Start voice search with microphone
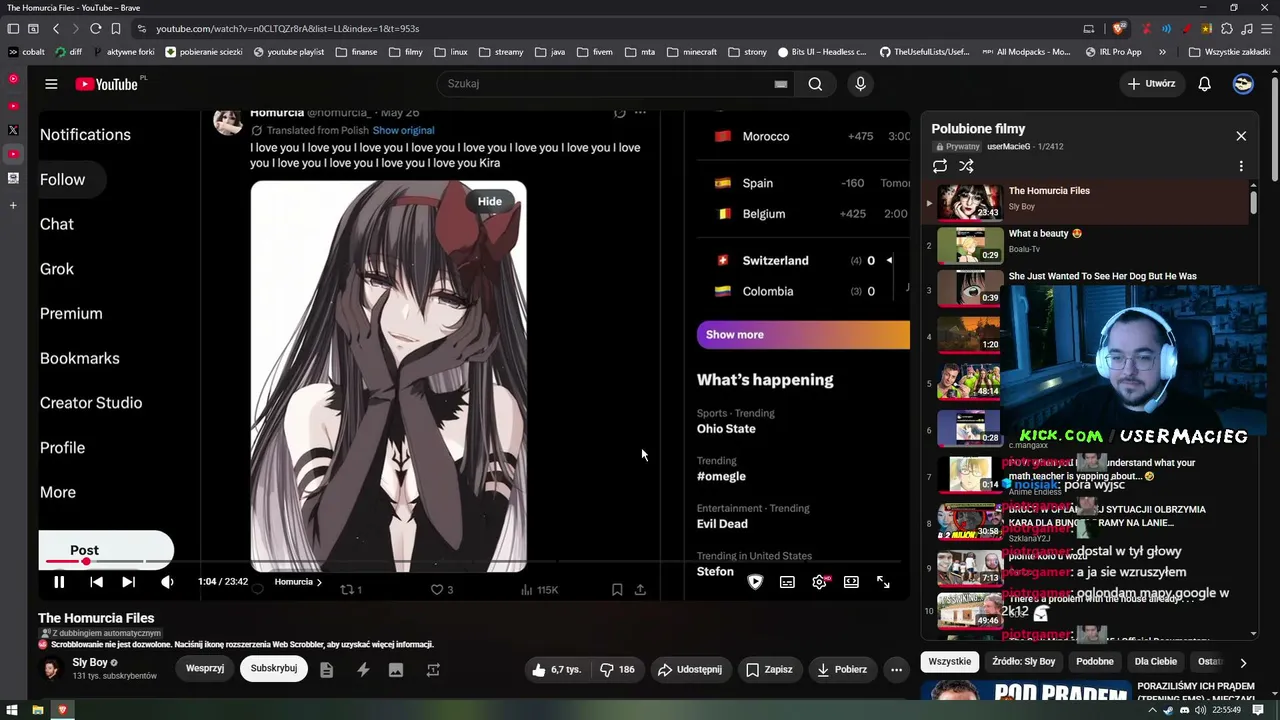This screenshot has height=720, width=1280. [x=860, y=84]
